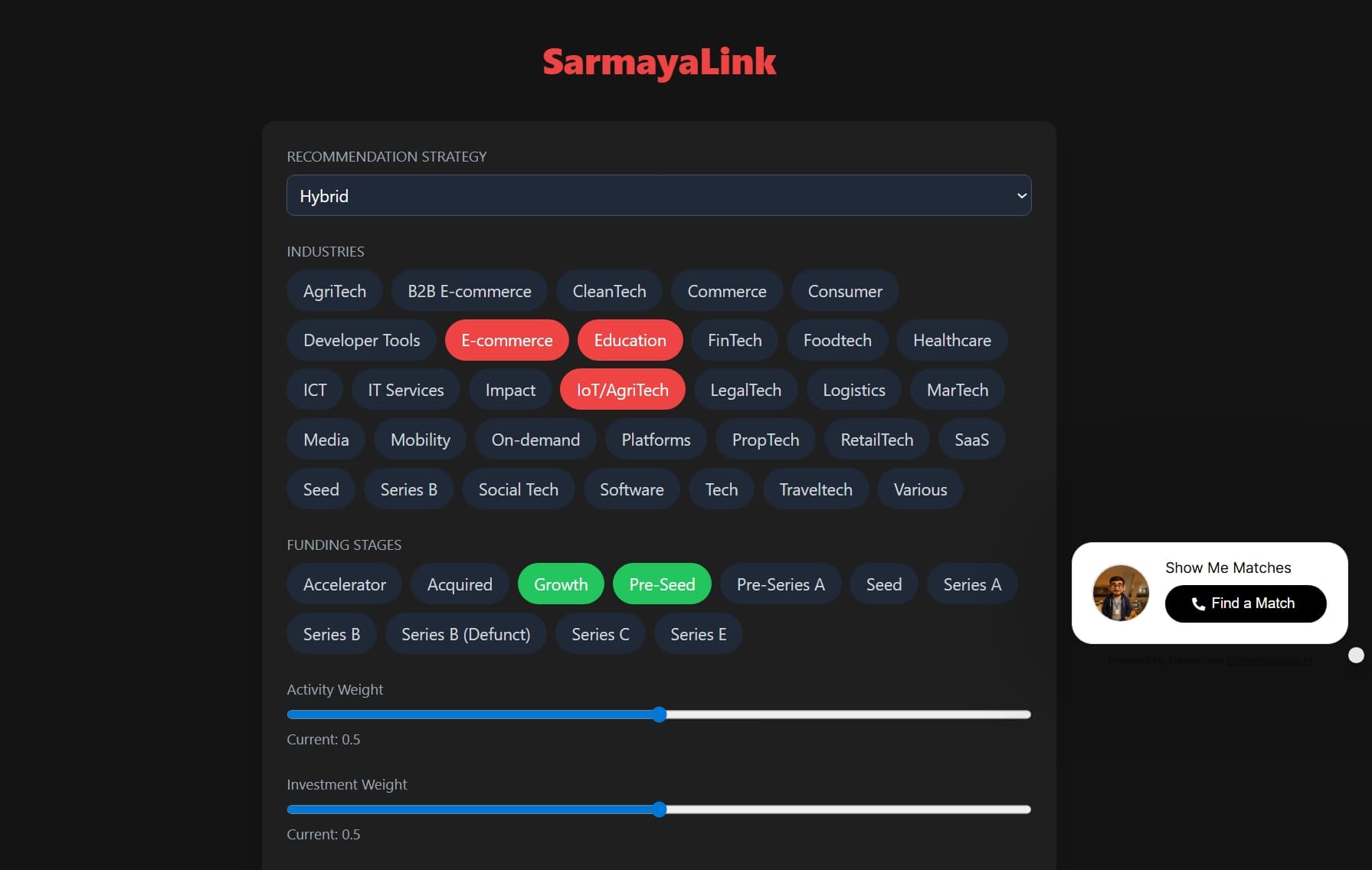Select the Series C funding stage
Screen dimensions: 1372x870
coord(601,634)
